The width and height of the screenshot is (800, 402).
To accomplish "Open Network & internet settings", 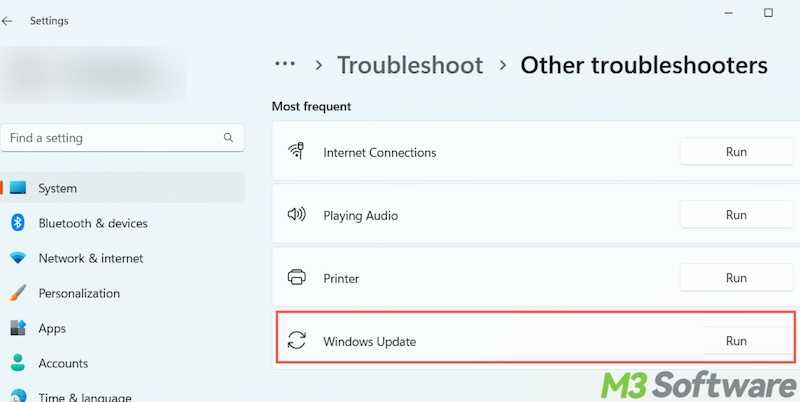I will (91, 258).
